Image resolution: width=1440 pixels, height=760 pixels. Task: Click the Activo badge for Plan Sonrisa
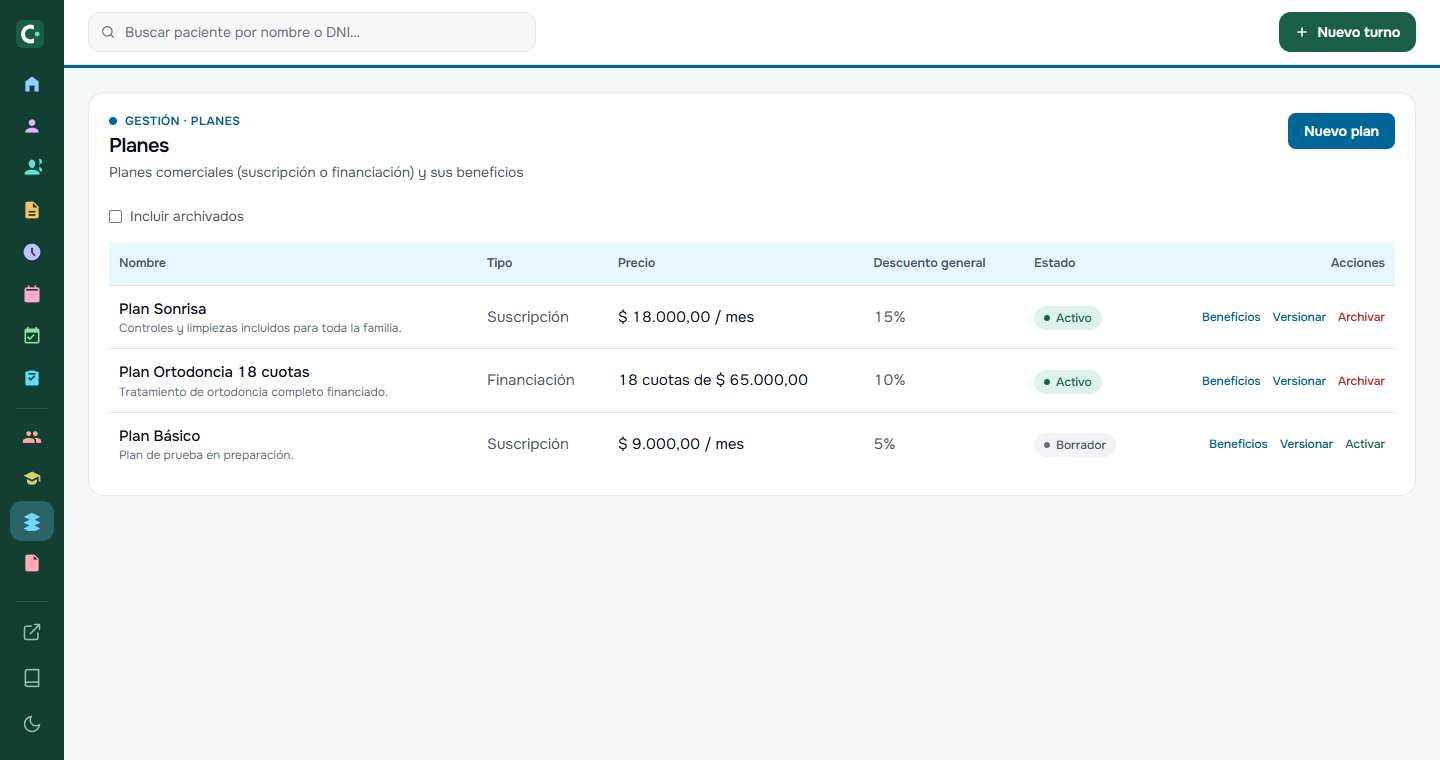(x=1068, y=318)
